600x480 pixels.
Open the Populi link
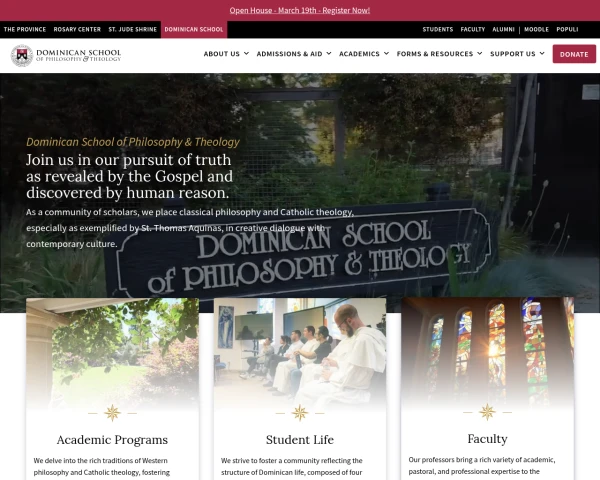[567, 29]
